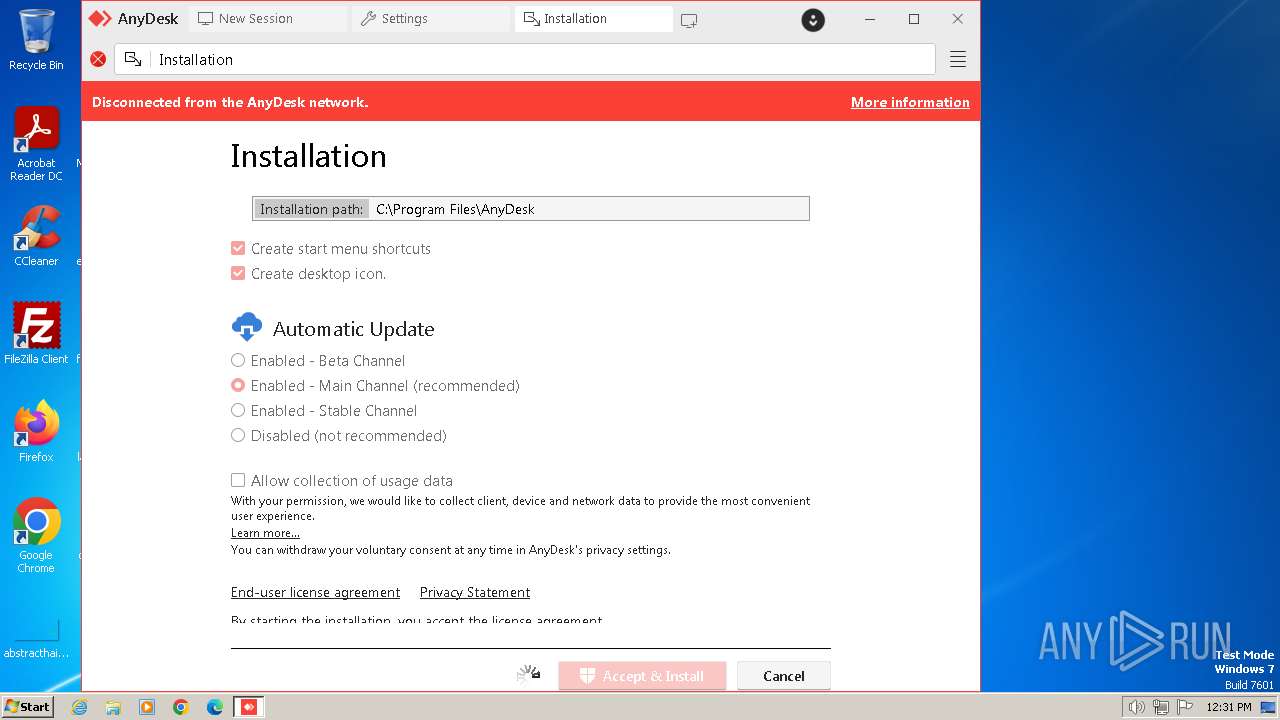Click the round dark profile icon in the title bar

pyautogui.click(x=813, y=19)
